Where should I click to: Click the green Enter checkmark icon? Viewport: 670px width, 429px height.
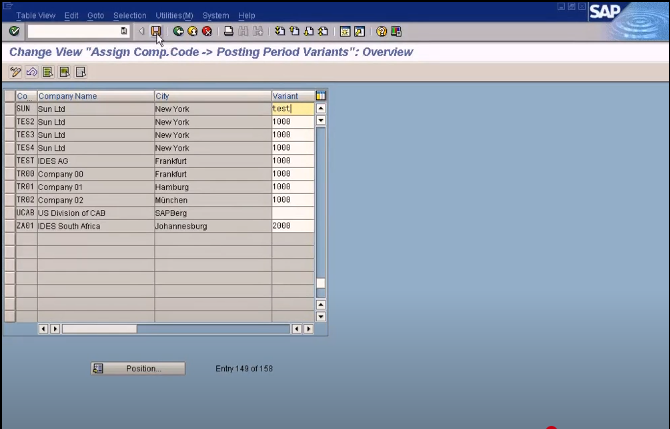[14, 31]
